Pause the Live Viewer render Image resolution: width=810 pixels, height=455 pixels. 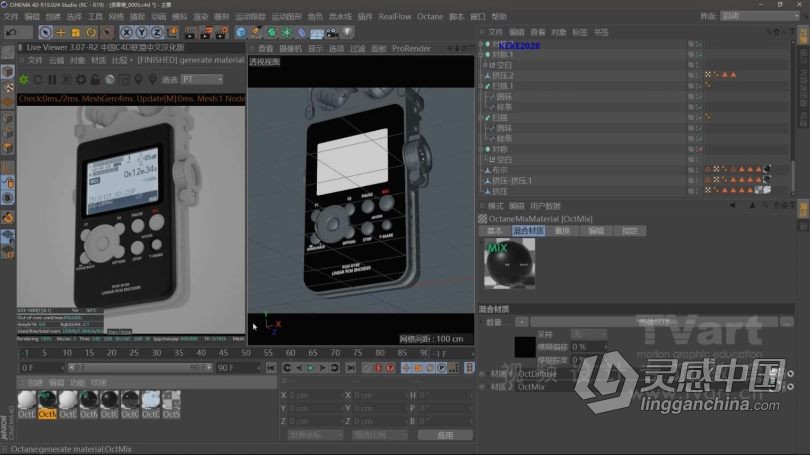tap(52, 80)
